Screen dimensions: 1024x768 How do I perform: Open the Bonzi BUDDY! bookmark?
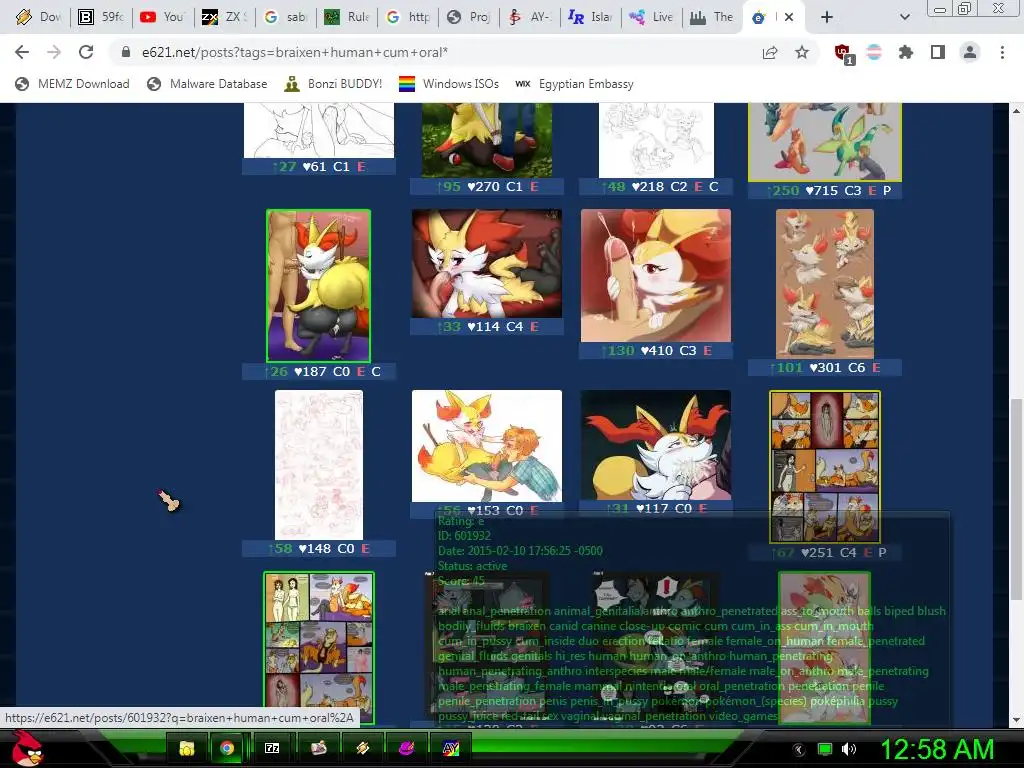[333, 84]
